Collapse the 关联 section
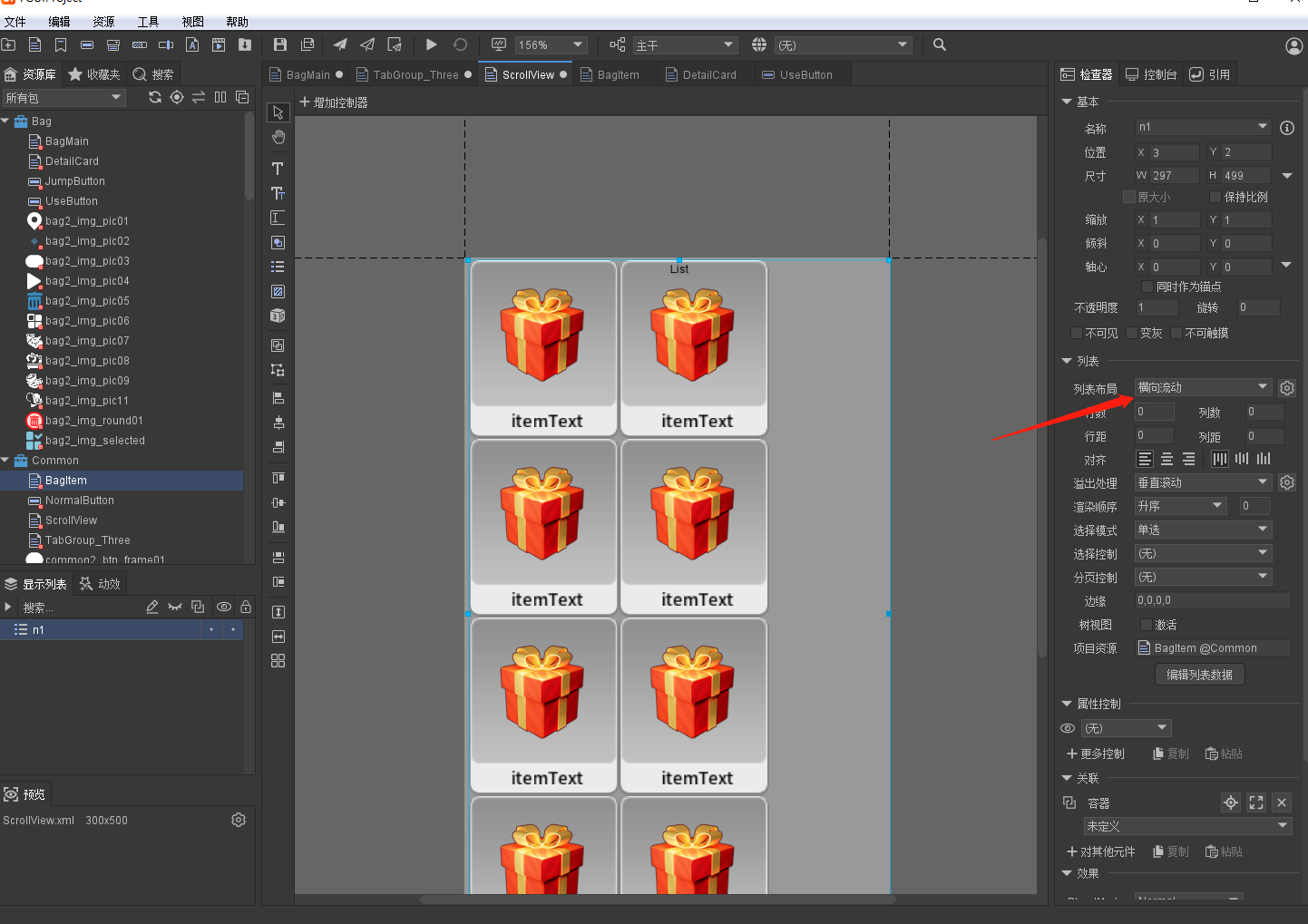Viewport: 1308px width, 924px height. 1067,778
